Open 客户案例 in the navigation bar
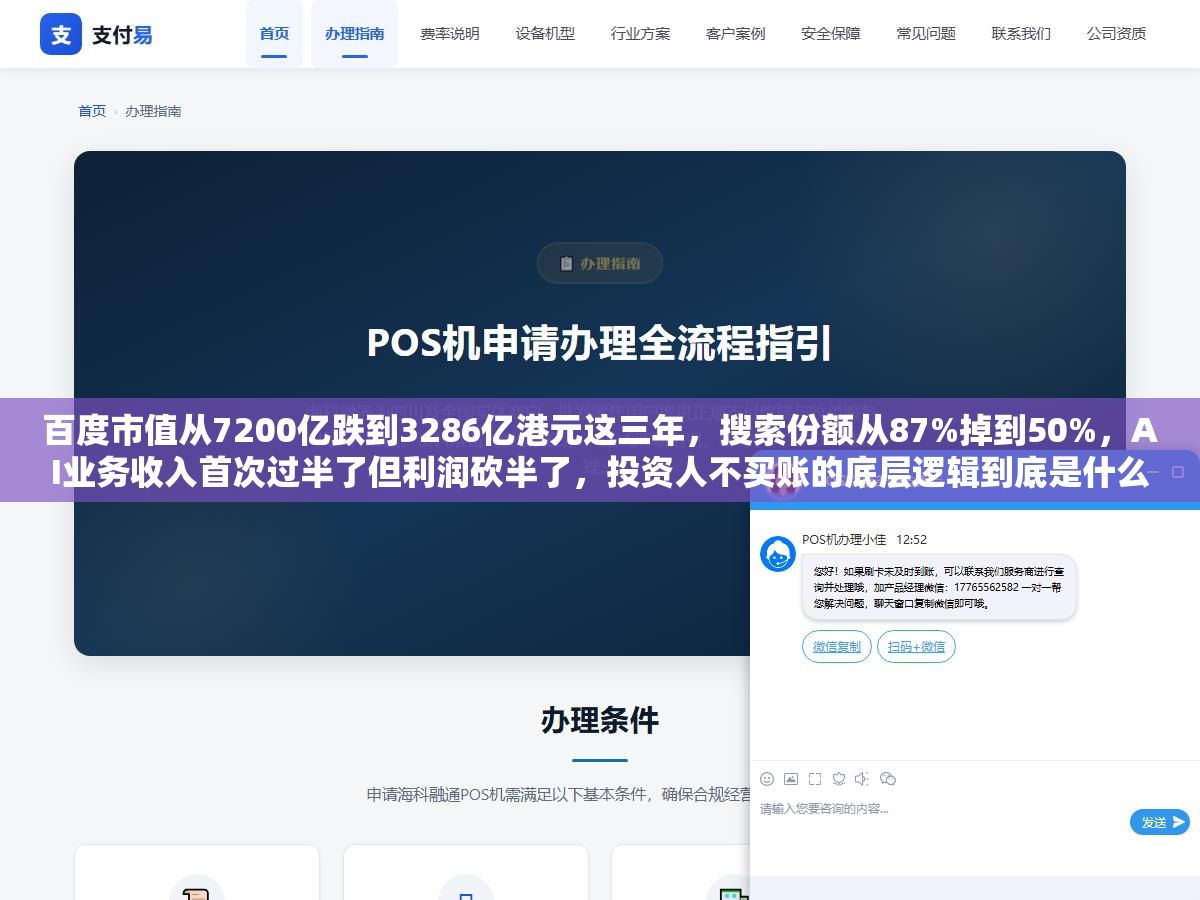The height and width of the screenshot is (900, 1200). (x=736, y=33)
